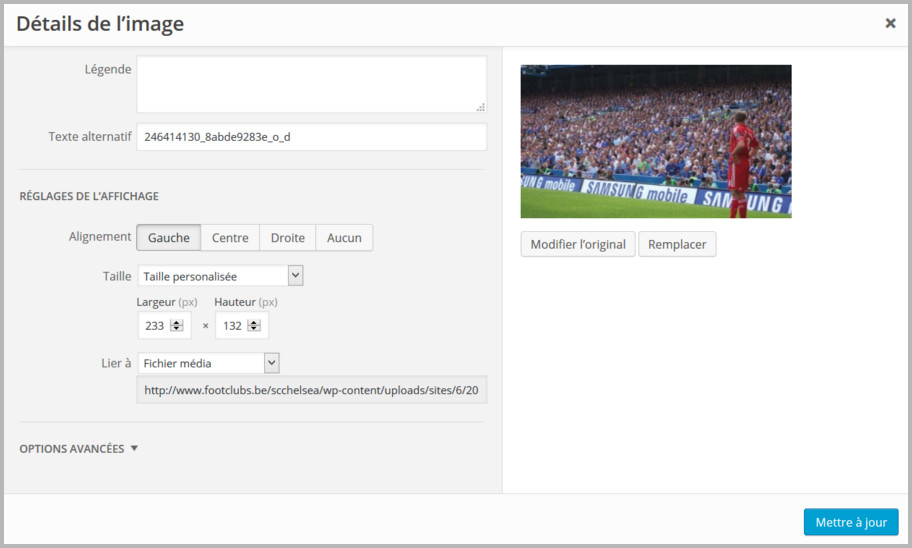Click the Légende resize handle

click(x=480, y=107)
